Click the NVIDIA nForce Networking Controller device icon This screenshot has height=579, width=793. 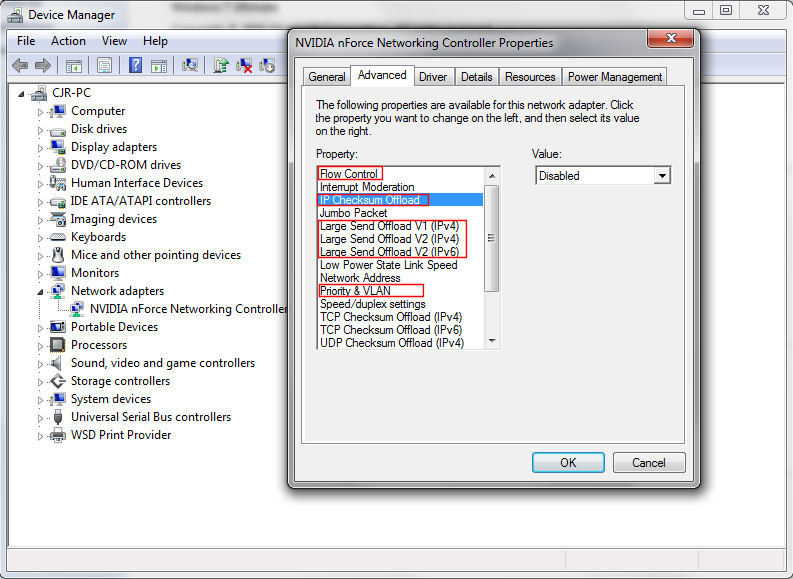(77, 309)
